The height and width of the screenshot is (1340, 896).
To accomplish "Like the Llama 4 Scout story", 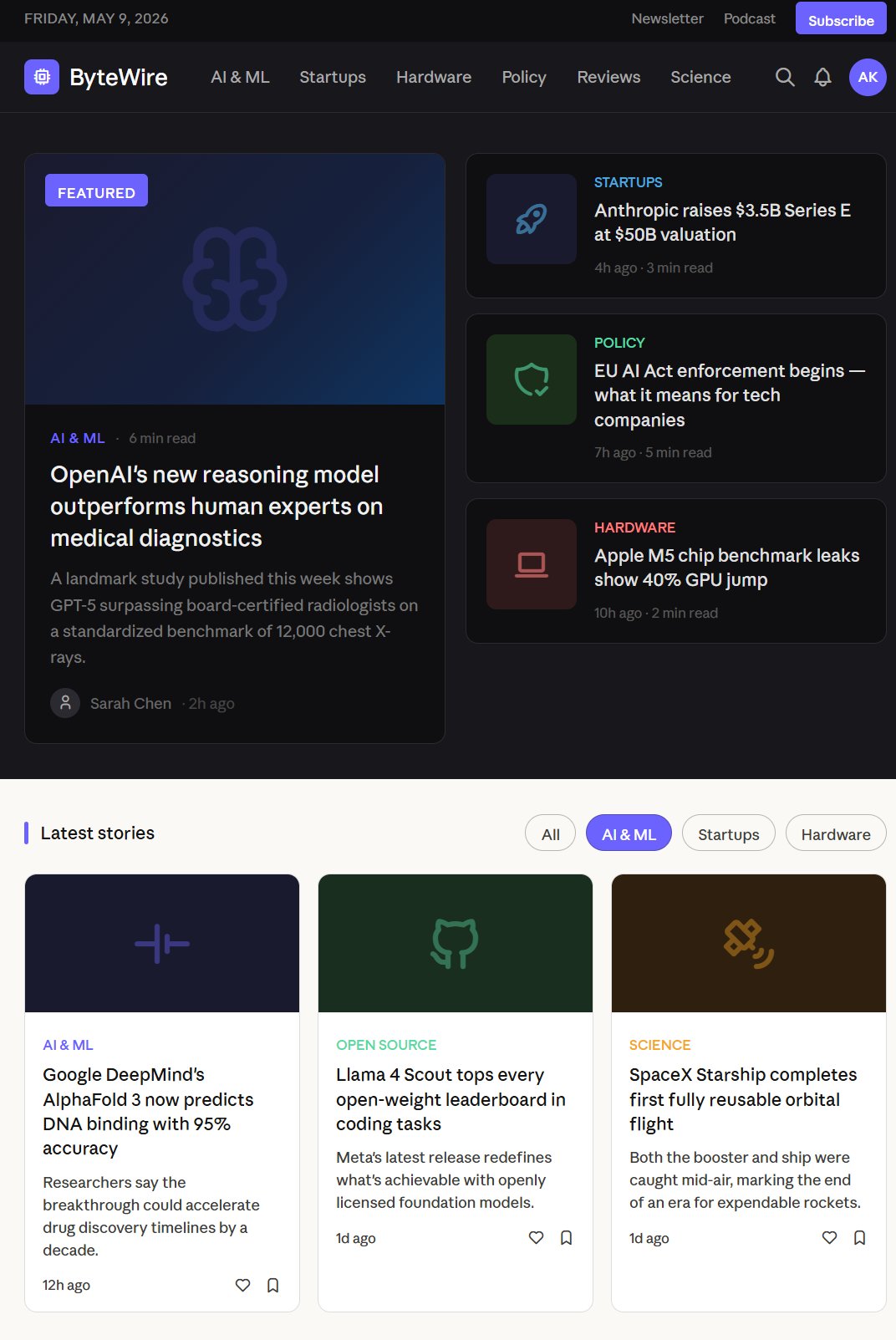I will 537,1237.
